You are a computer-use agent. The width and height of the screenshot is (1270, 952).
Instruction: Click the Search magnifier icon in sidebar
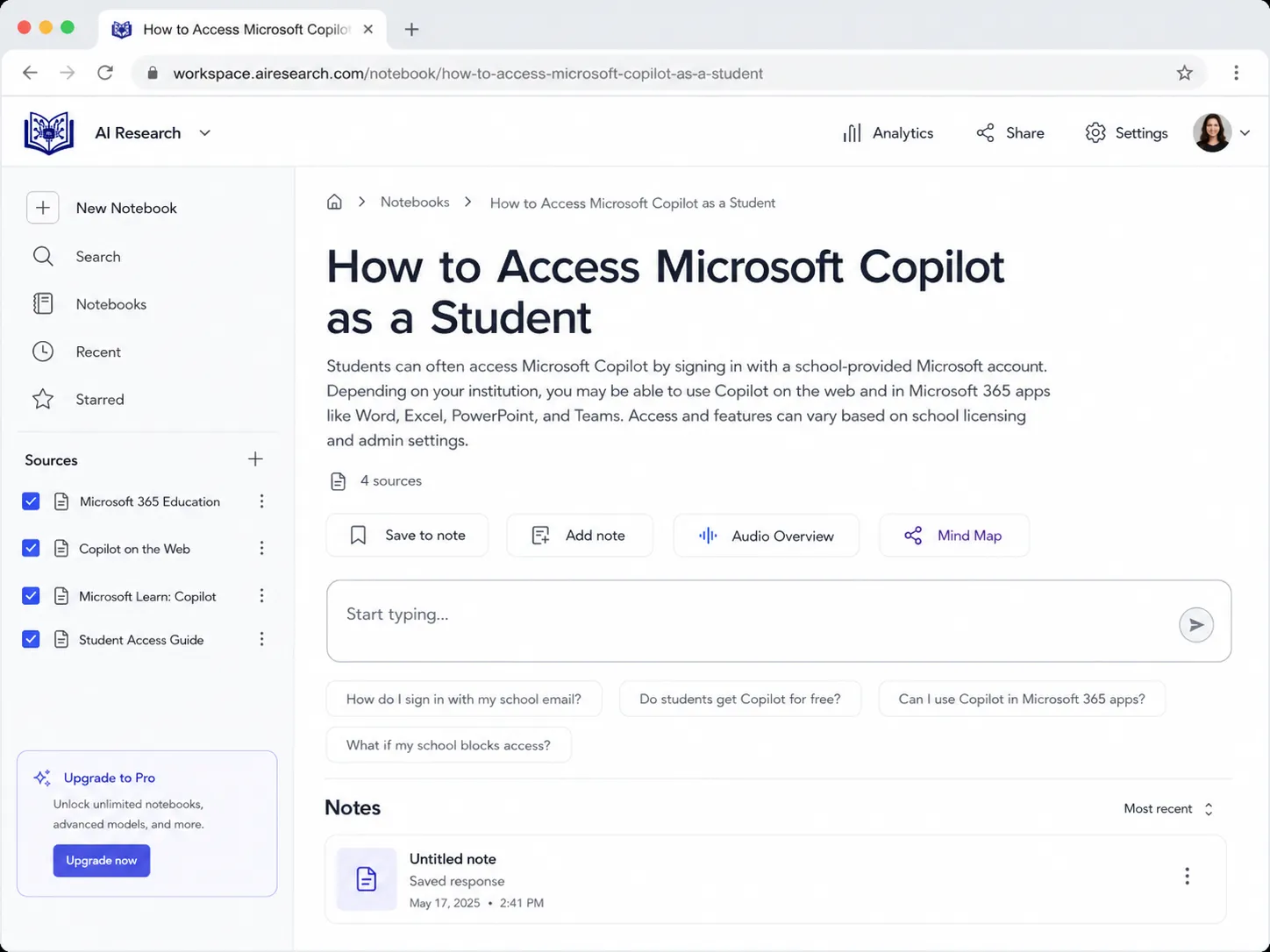pyautogui.click(x=43, y=256)
